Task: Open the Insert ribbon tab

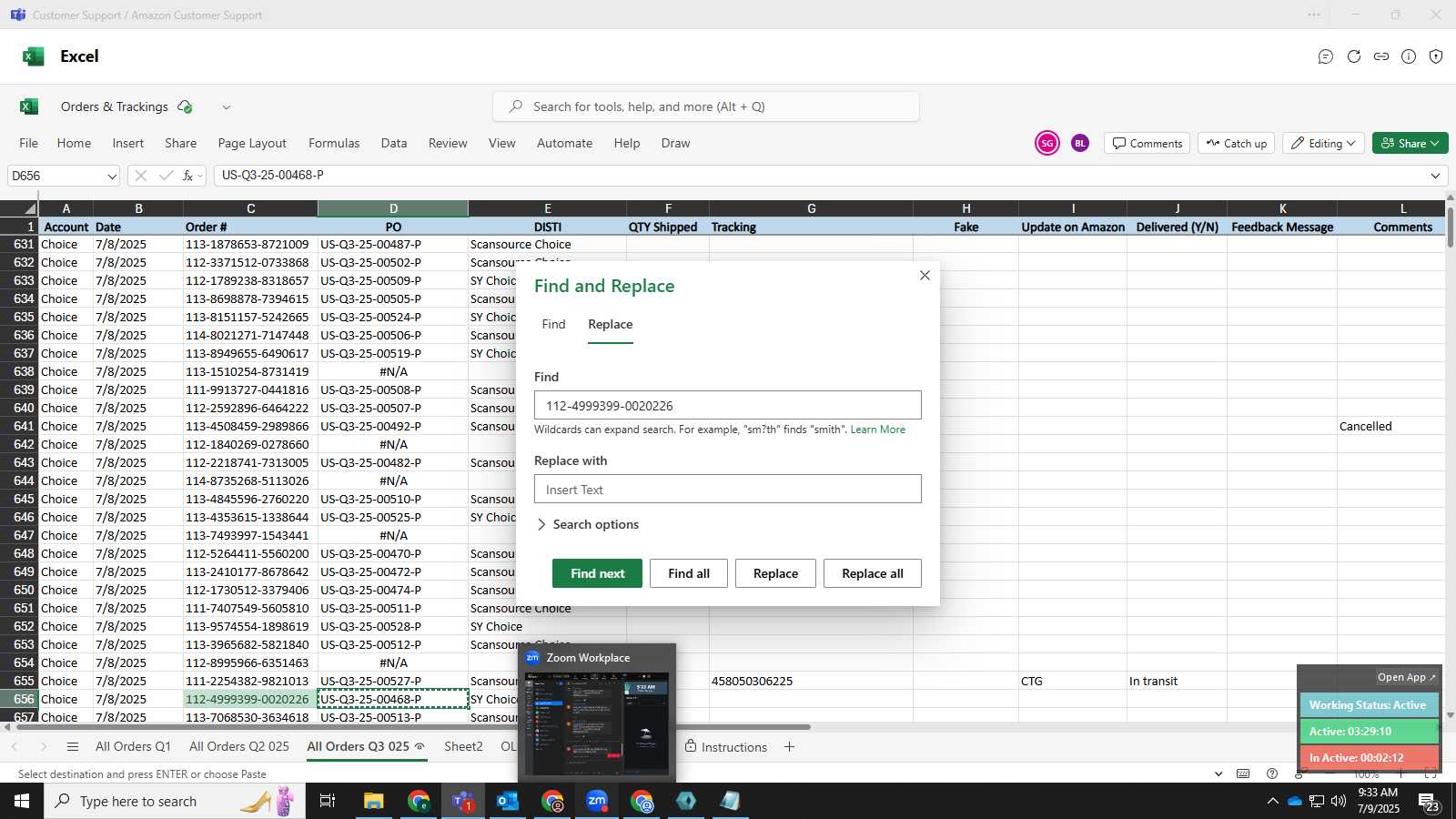Action: point(128,143)
